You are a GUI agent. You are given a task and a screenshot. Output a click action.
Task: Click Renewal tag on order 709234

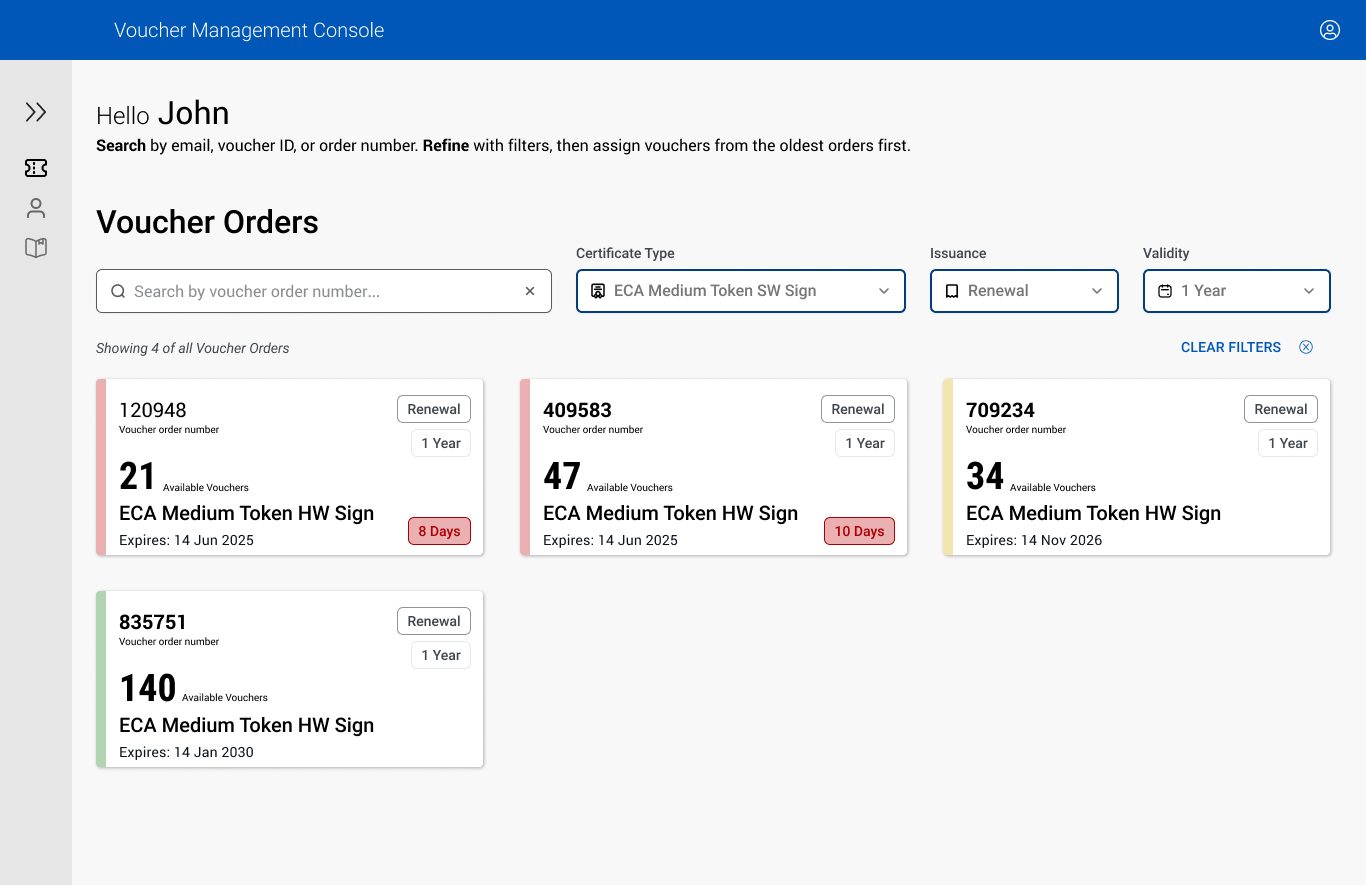(x=1281, y=409)
